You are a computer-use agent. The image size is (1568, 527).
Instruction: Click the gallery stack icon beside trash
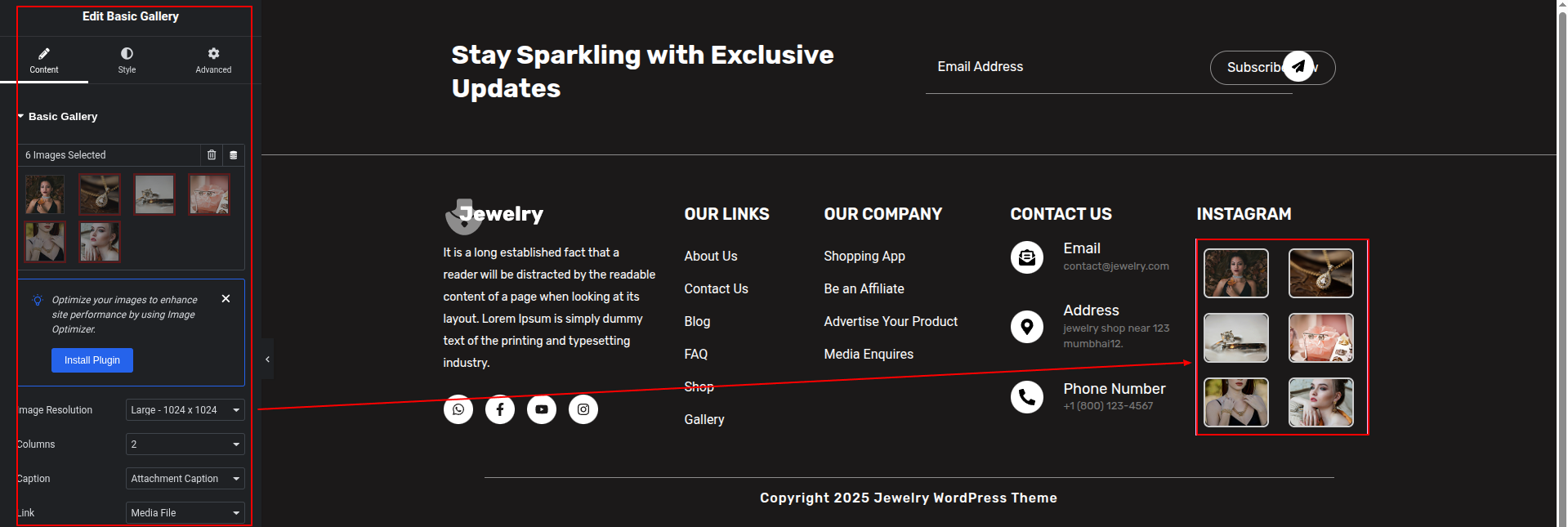click(234, 155)
